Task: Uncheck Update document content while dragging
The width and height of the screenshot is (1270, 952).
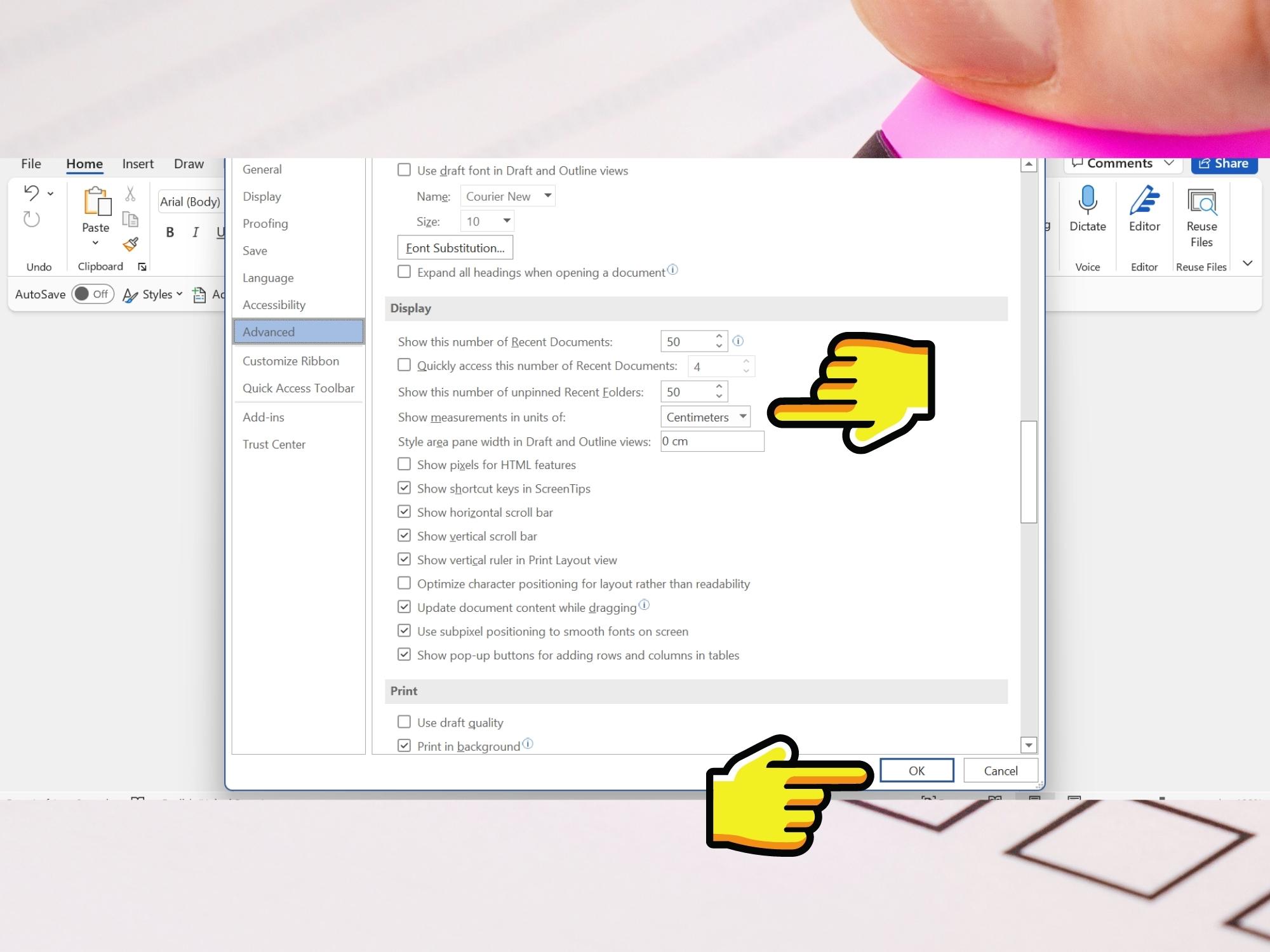Action: click(x=404, y=607)
